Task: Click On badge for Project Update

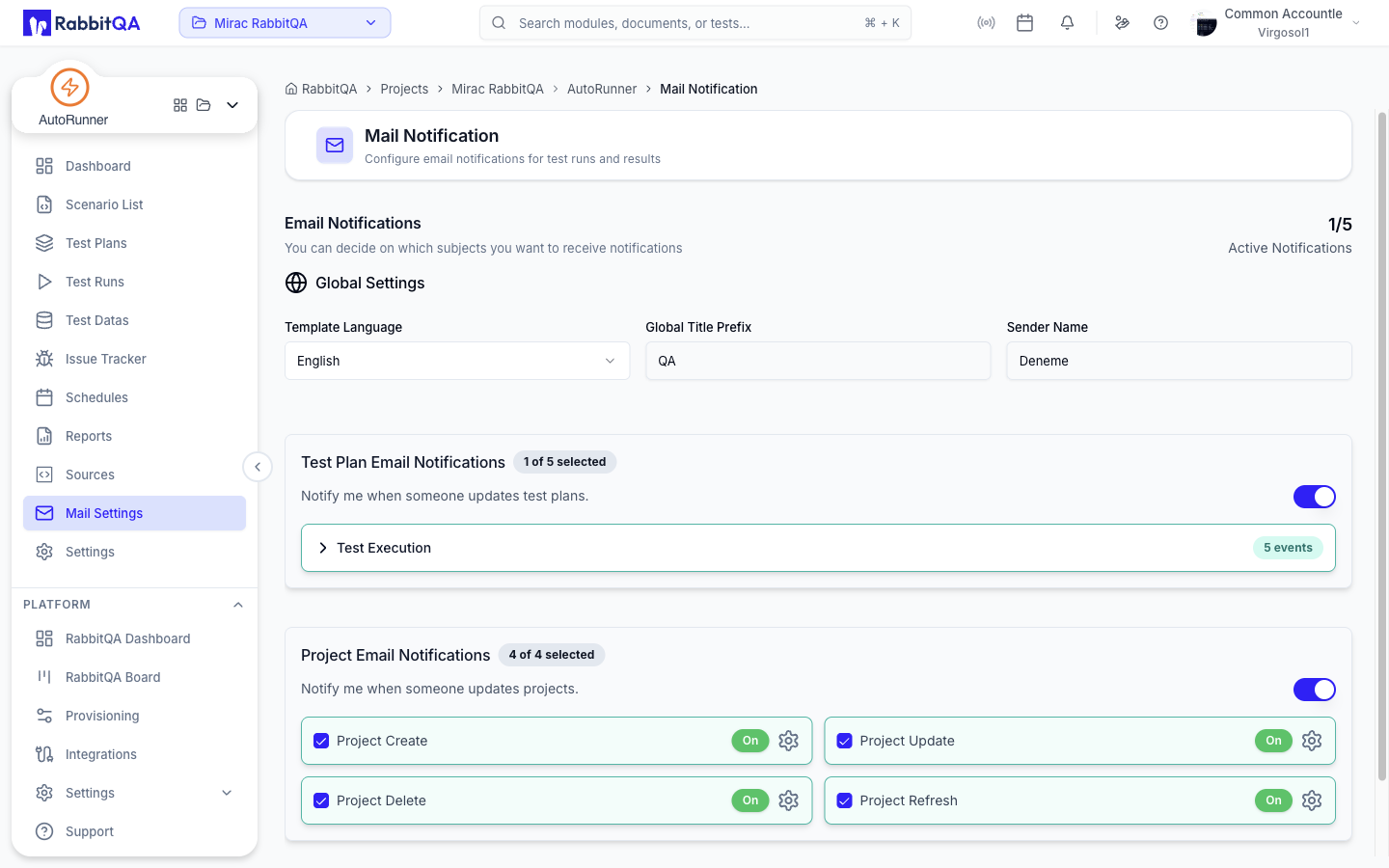Action: [1273, 741]
